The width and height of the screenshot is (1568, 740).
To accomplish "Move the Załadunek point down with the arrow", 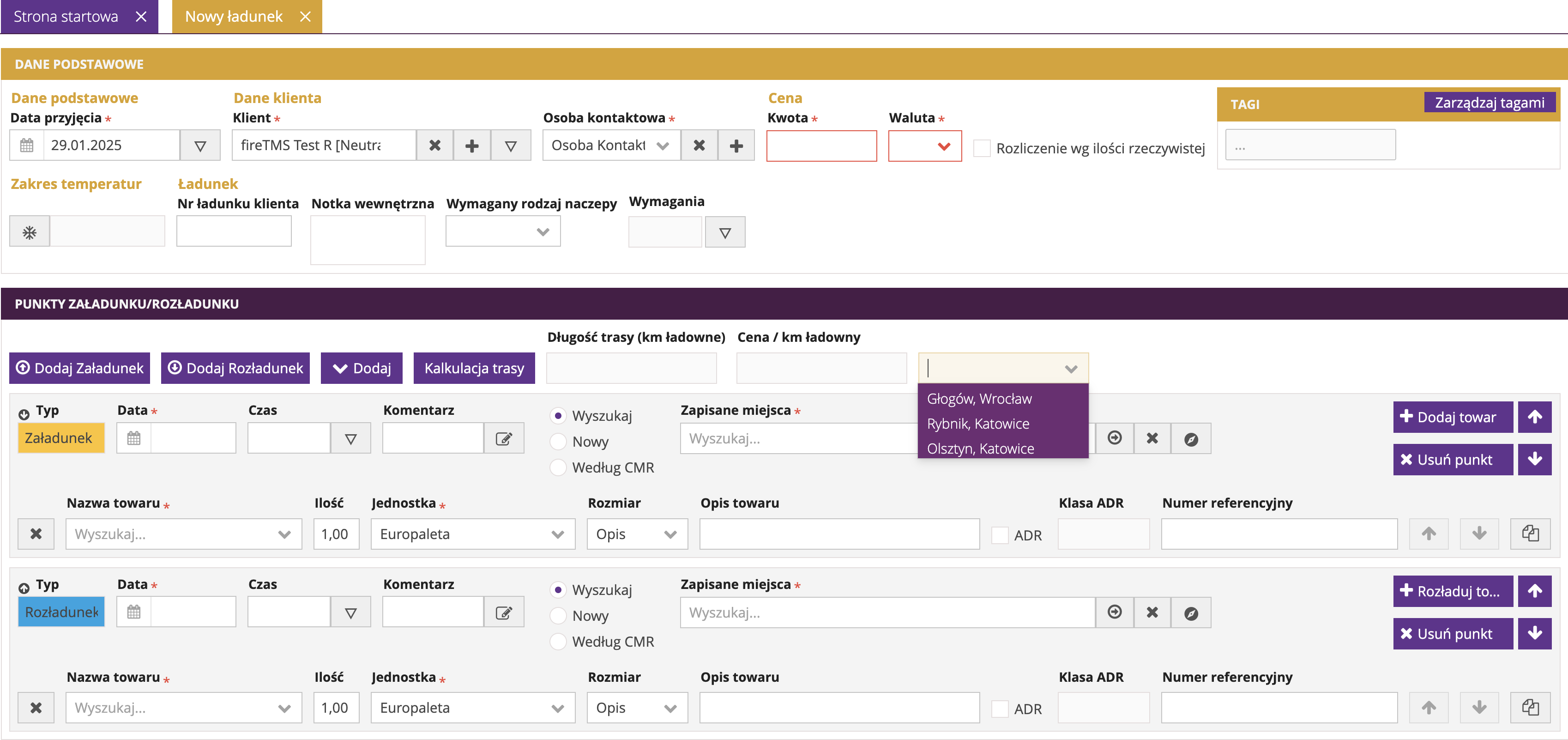I will (x=1534, y=459).
